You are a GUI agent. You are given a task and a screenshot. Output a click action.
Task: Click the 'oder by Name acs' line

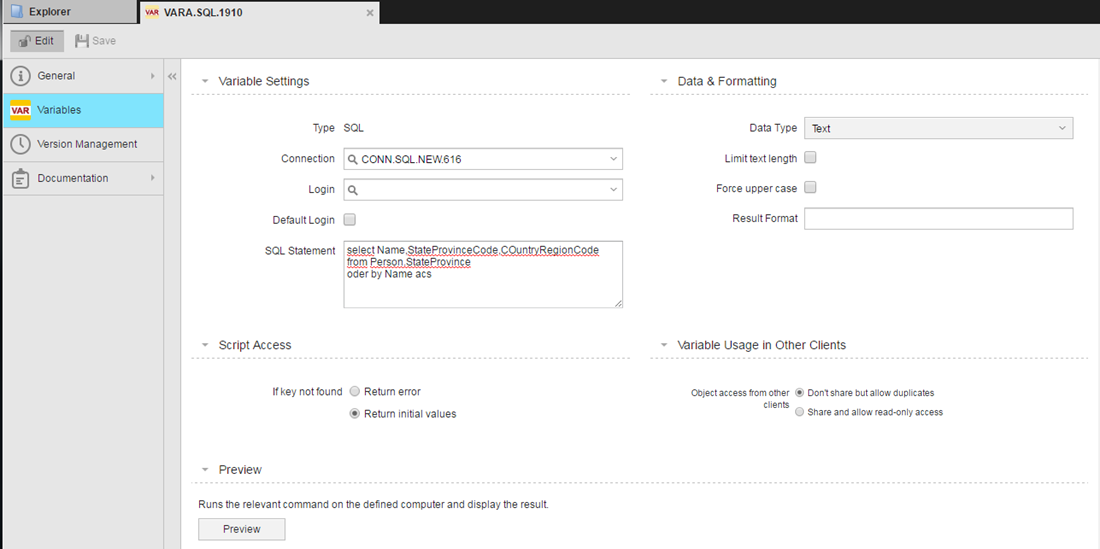389,274
